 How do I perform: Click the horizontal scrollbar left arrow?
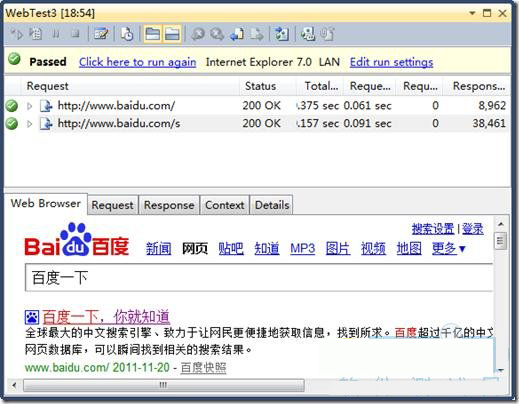click(x=14, y=386)
